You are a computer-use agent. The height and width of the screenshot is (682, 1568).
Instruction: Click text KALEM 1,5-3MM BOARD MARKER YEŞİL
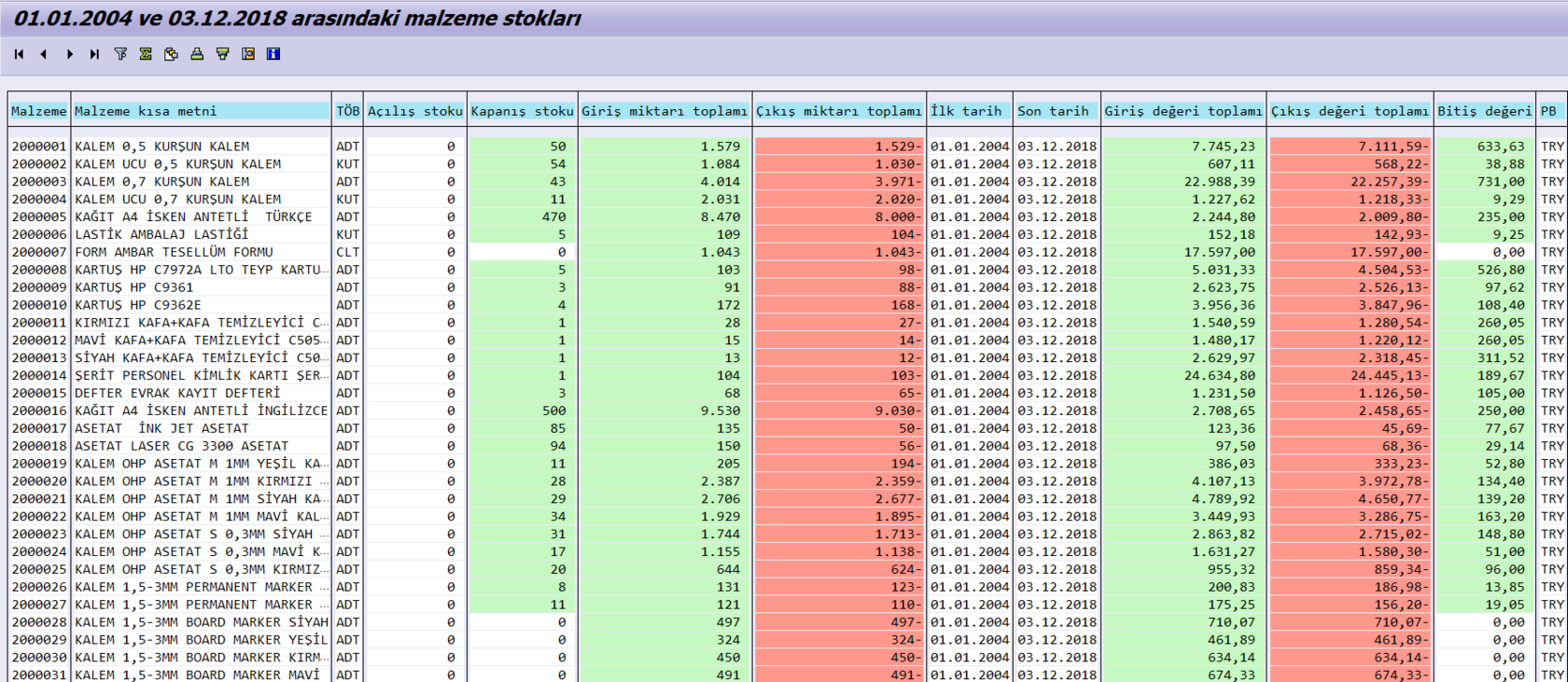202,640
